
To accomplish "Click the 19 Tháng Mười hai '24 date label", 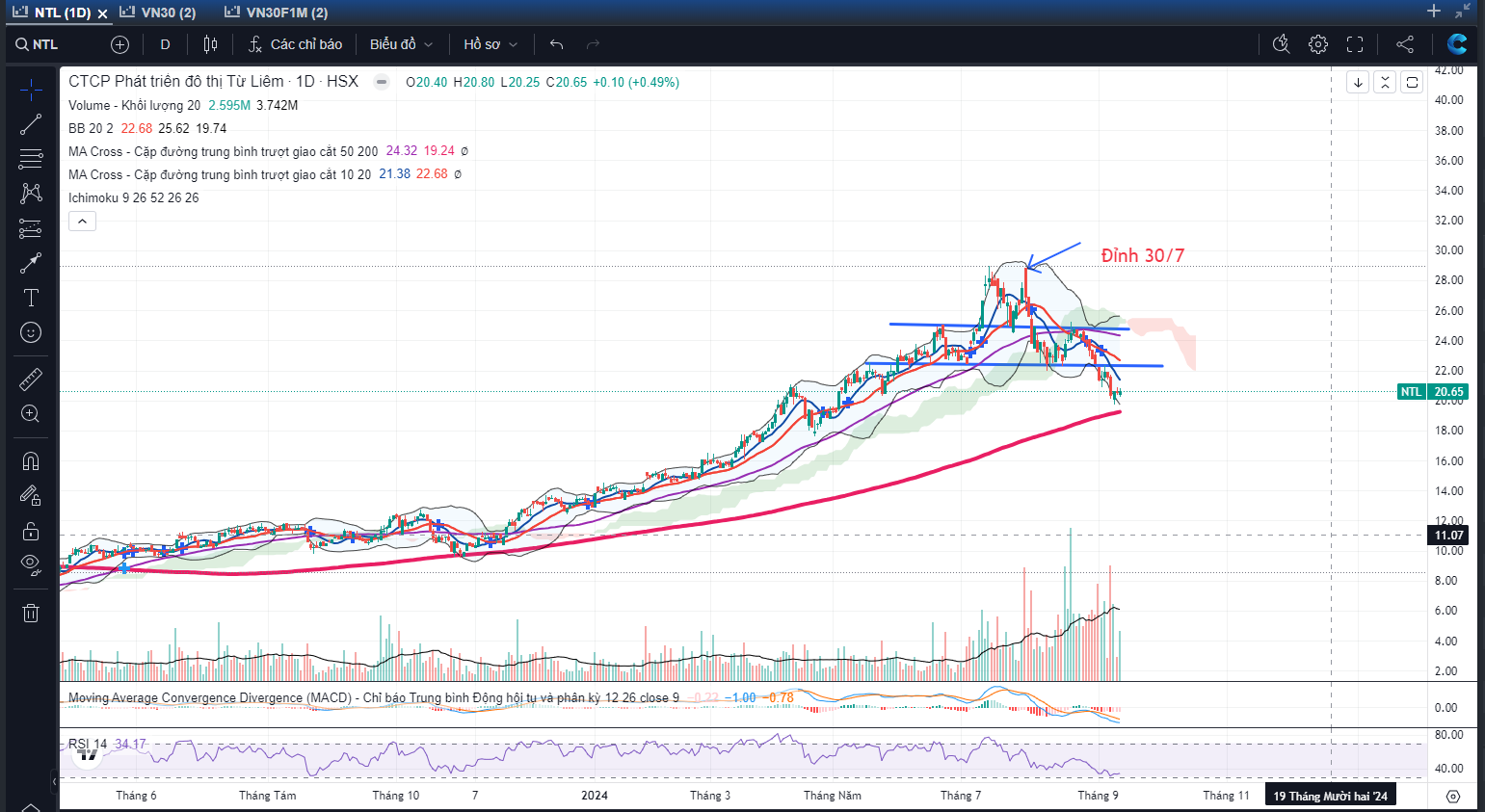I will [x=1330, y=796].
